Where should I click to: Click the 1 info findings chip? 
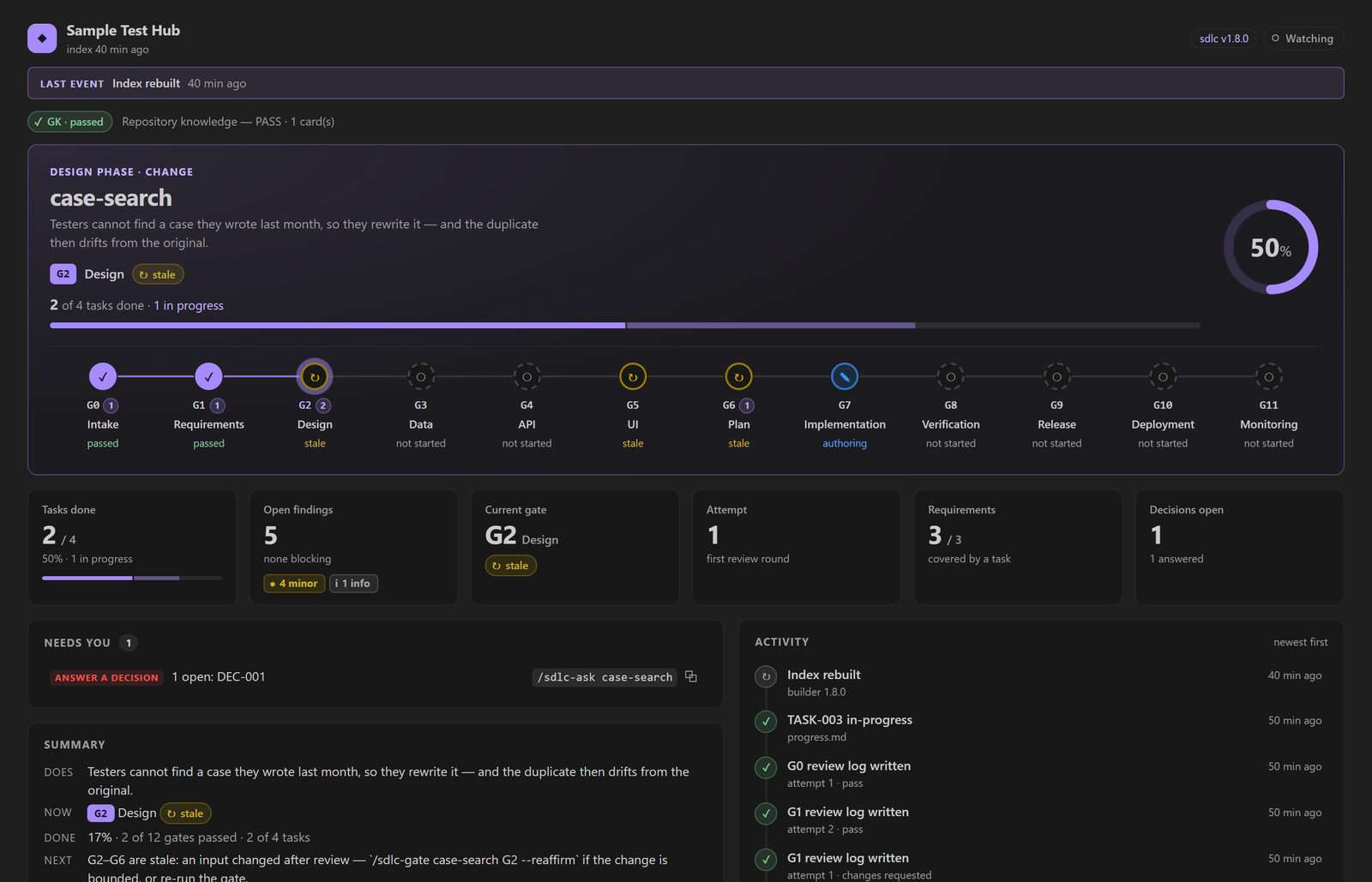pyautogui.click(x=353, y=584)
